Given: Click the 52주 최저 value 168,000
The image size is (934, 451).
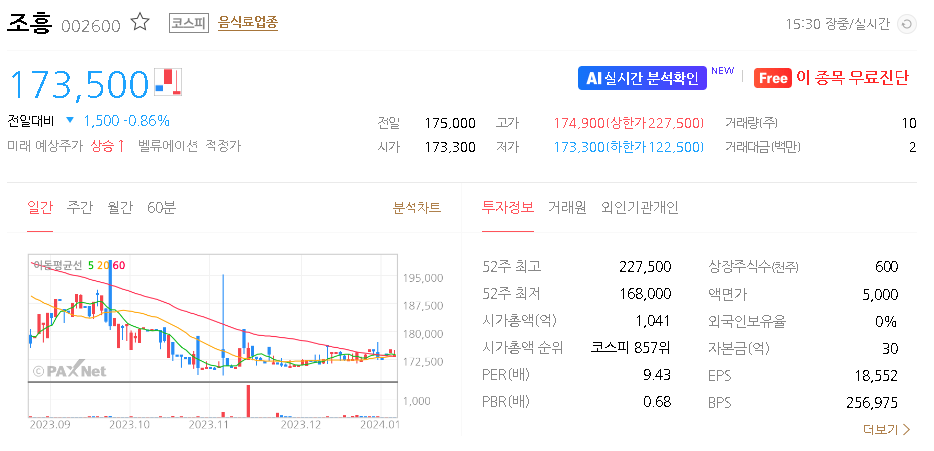Looking at the screenshot, I should [x=645, y=294].
